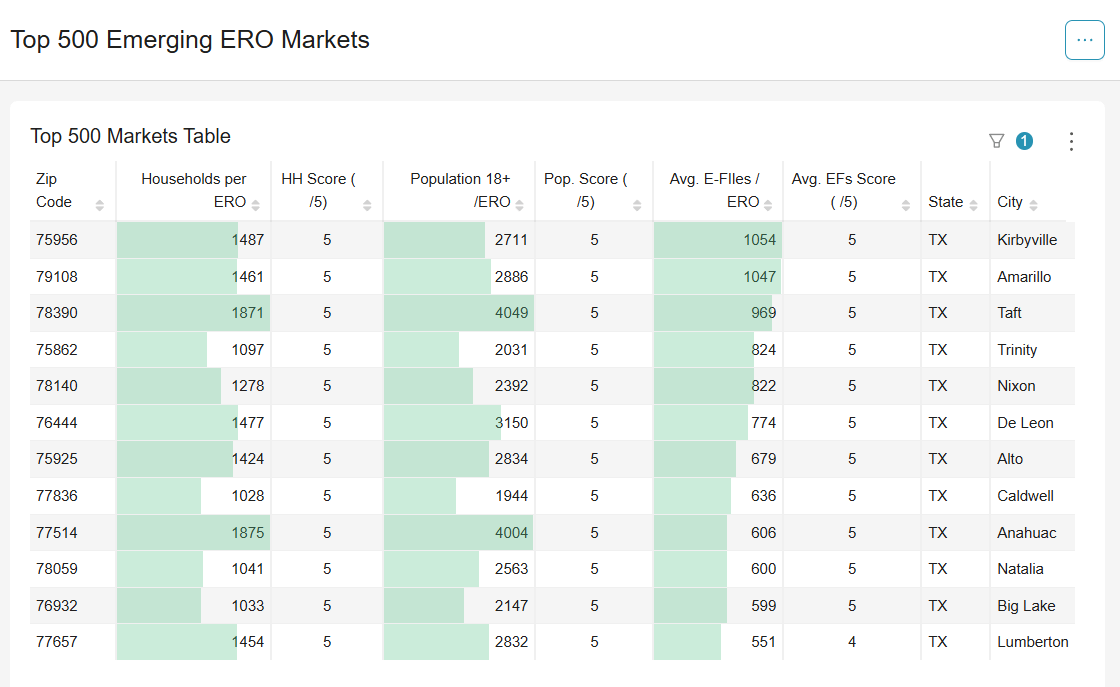The height and width of the screenshot is (687, 1120).
Task: Select zip code 79108 cell
Action: click(72, 276)
